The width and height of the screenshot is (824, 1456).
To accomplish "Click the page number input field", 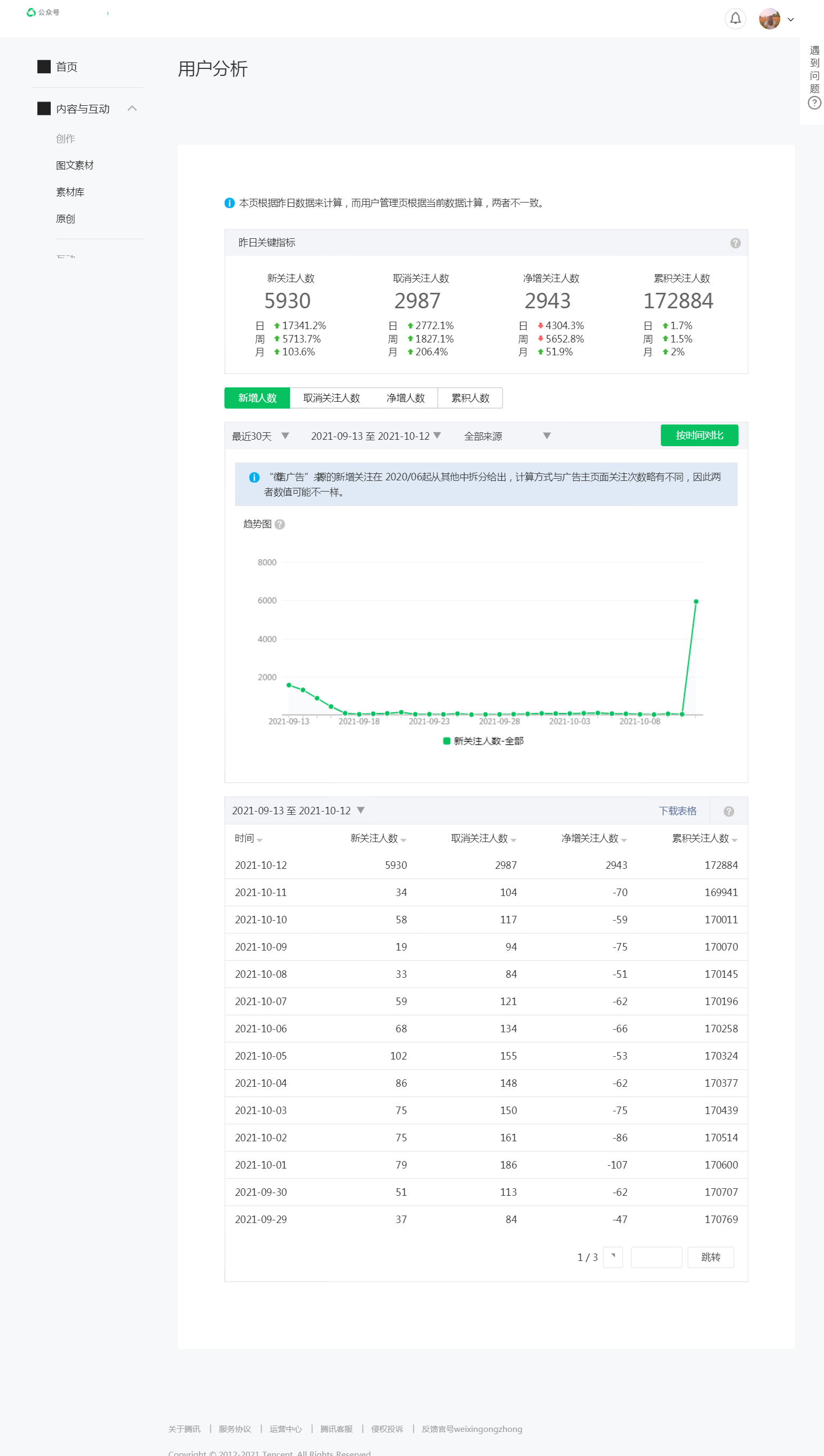I will pyautogui.click(x=655, y=1257).
